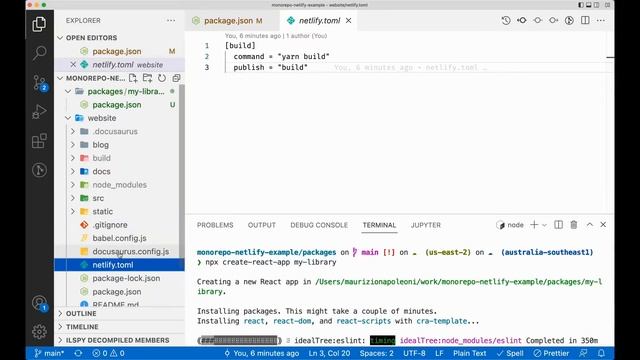The width and height of the screenshot is (640, 360).
Task: Click main* branch in status bar
Action: 49,353
